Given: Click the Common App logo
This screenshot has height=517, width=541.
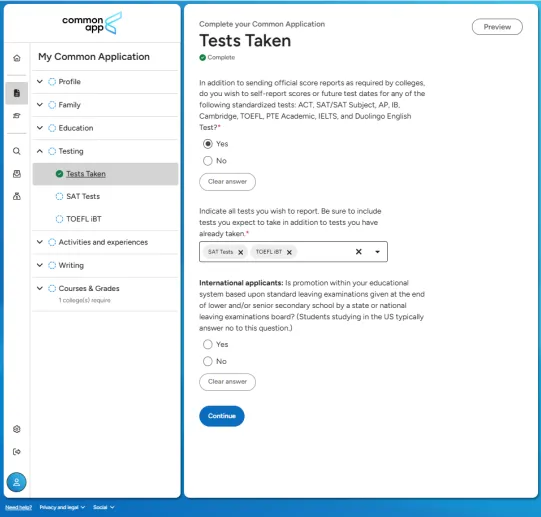Looking at the screenshot, I should point(92,23).
